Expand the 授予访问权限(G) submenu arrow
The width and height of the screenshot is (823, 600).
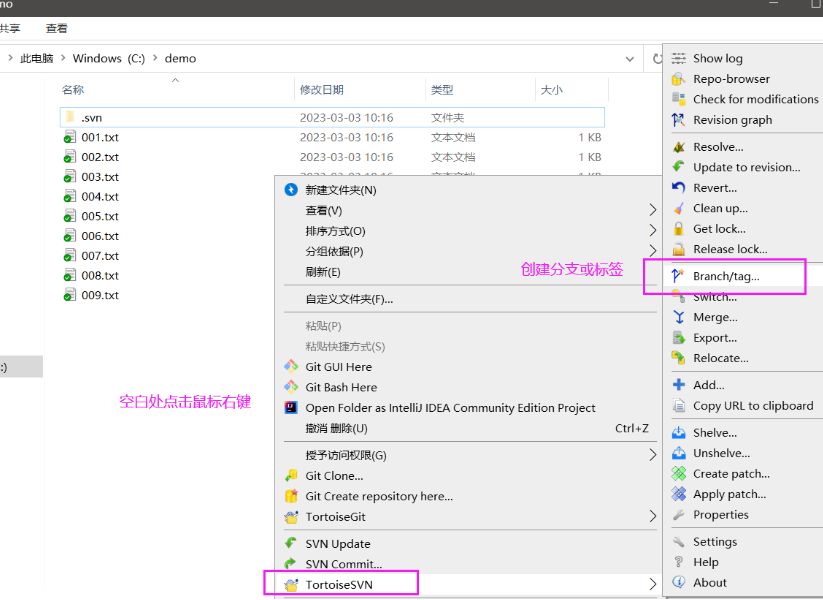(652, 455)
